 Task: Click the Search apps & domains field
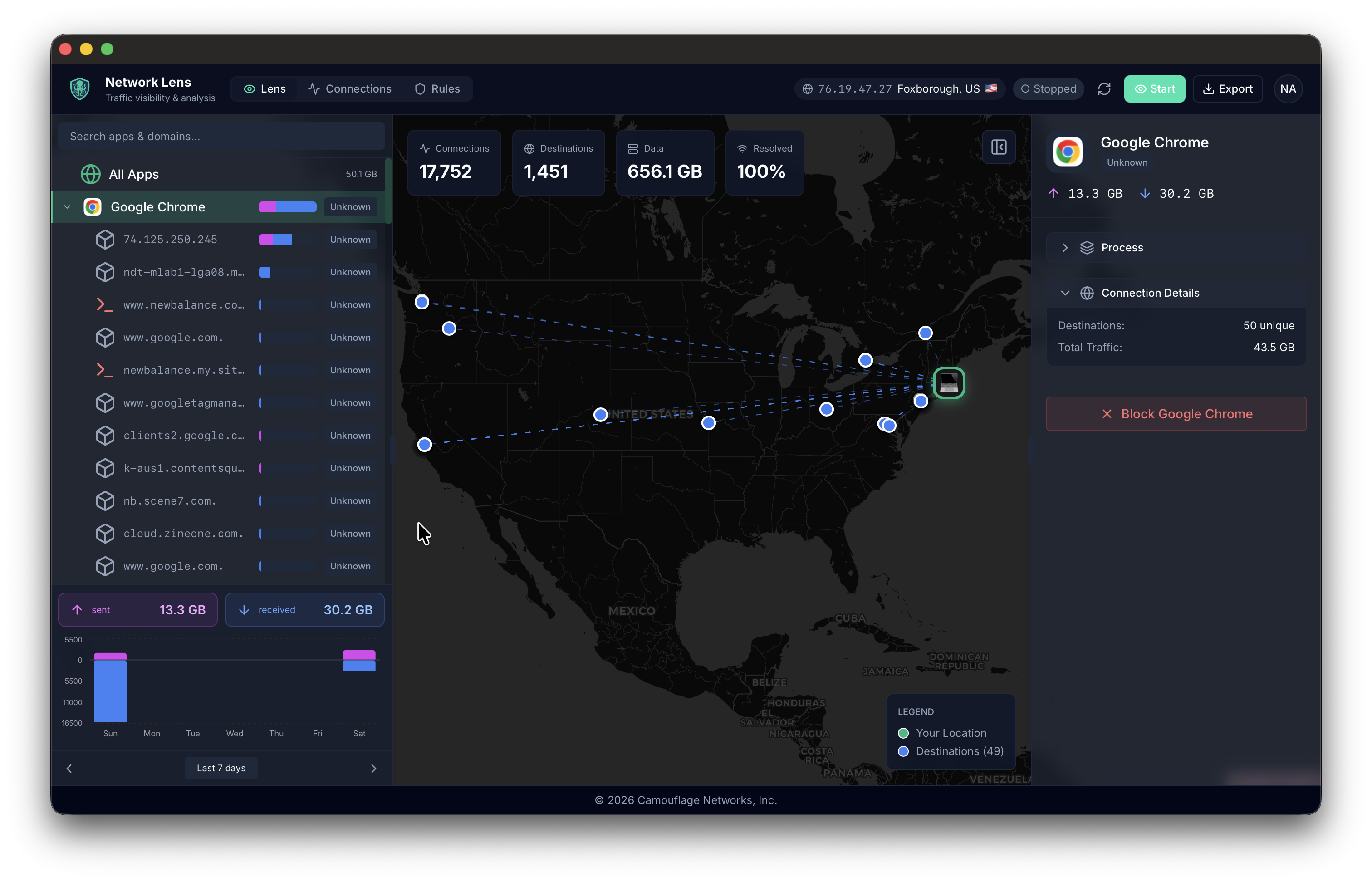pos(221,136)
